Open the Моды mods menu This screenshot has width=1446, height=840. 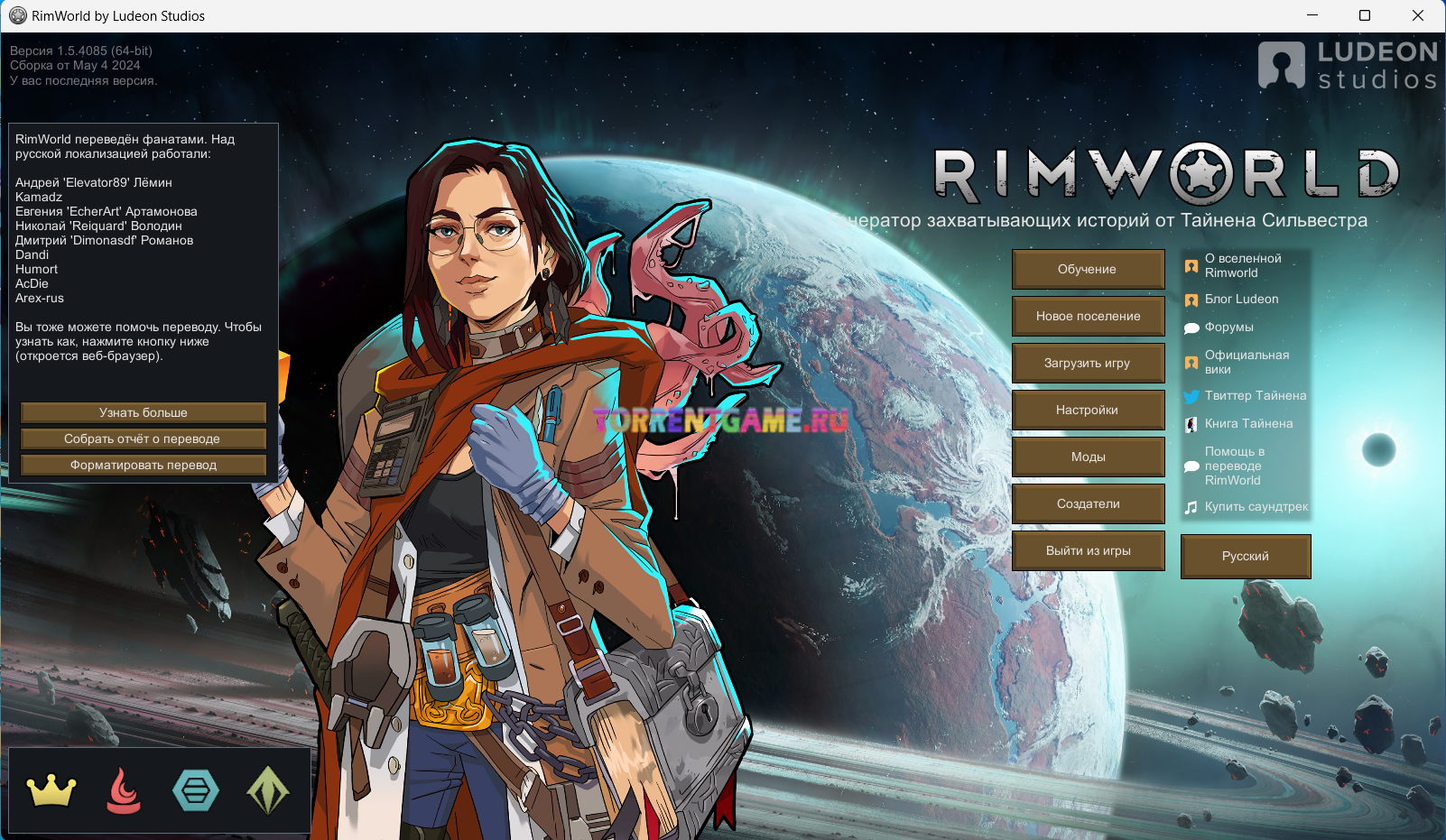pyautogui.click(x=1088, y=457)
